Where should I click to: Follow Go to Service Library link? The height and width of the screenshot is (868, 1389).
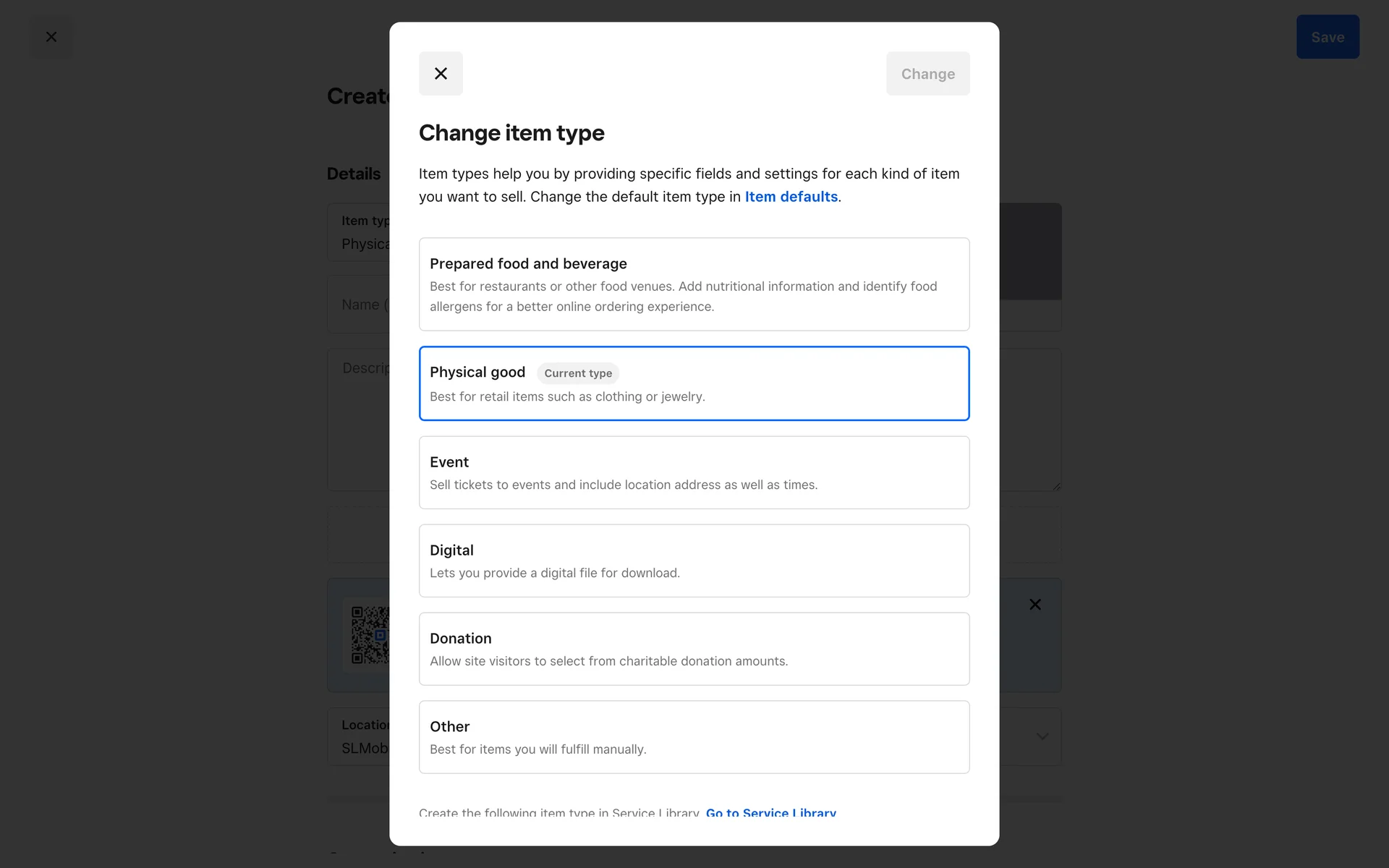tap(770, 813)
